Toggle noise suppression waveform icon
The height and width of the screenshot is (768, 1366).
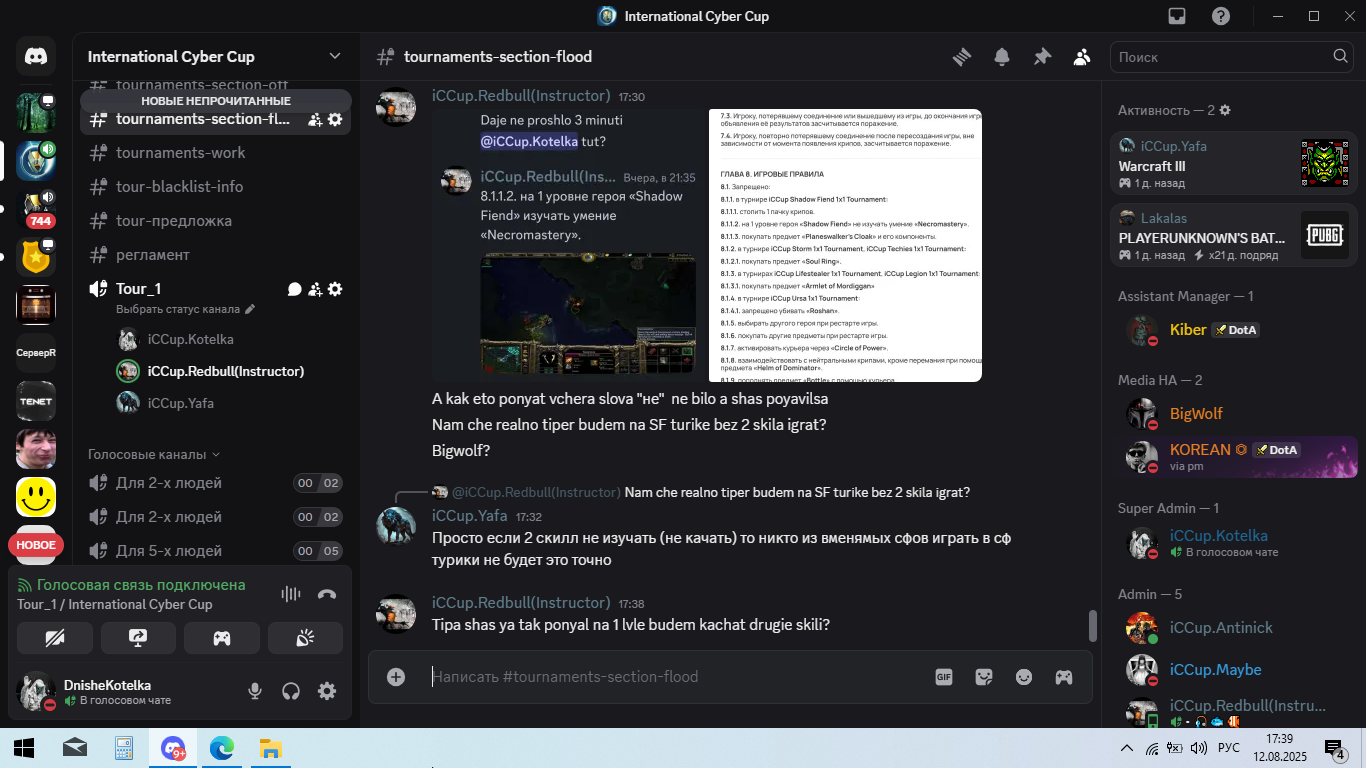[x=291, y=594]
